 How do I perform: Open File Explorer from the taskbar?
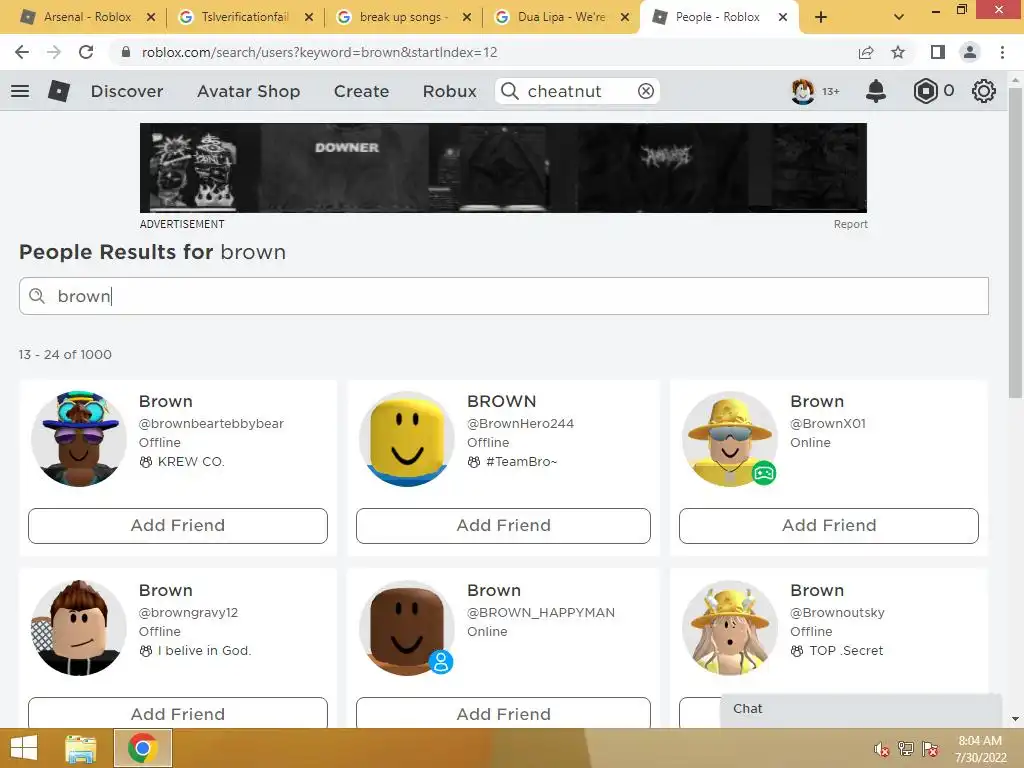click(81, 748)
